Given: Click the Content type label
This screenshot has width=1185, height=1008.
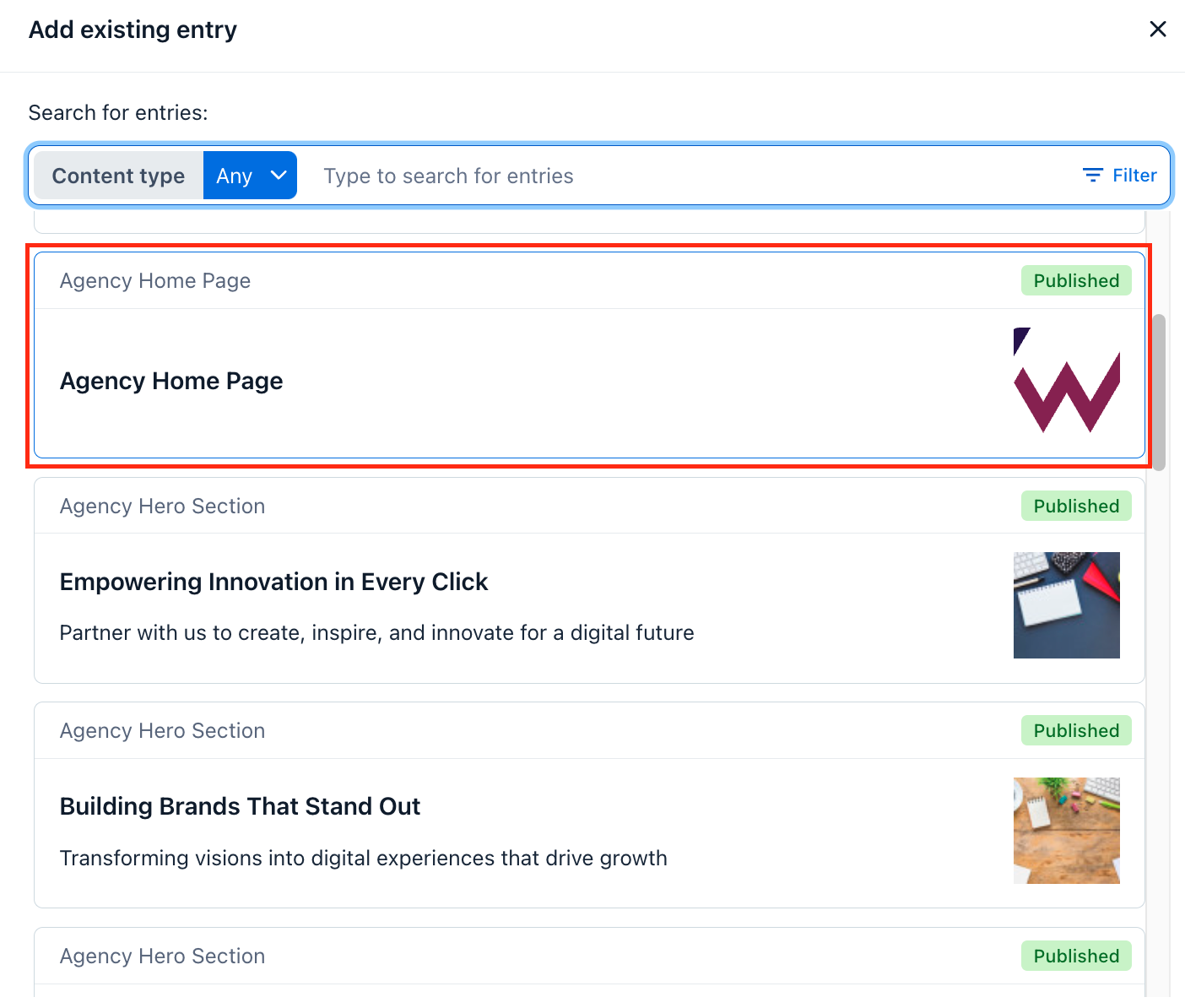Looking at the screenshot, I should [118, 176].
